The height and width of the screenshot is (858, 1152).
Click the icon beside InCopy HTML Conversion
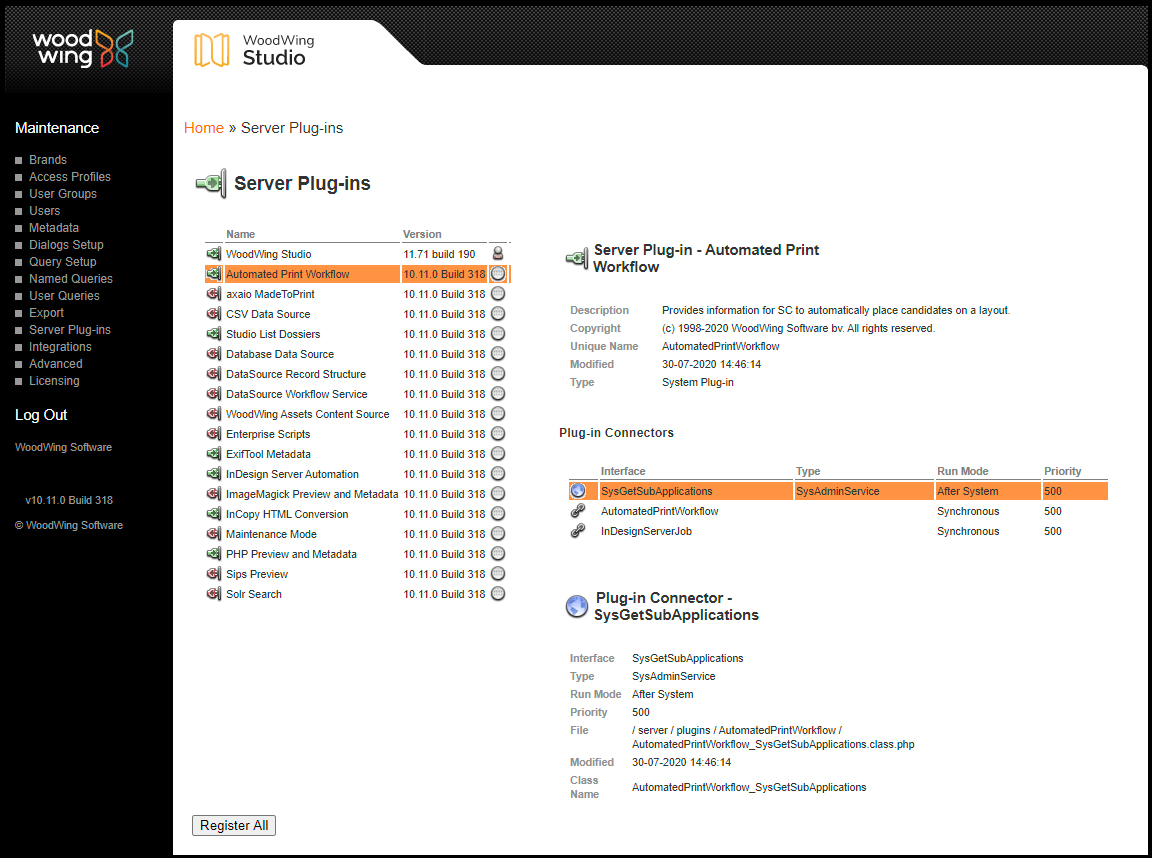pyautogui.click(x=214, y=513)
